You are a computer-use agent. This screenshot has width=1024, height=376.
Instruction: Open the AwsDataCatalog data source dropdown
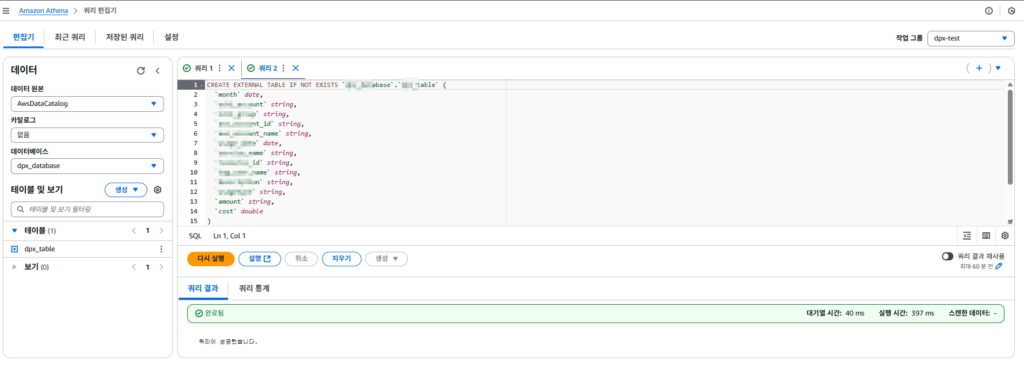pyautogui.click(x=88, y=103)
